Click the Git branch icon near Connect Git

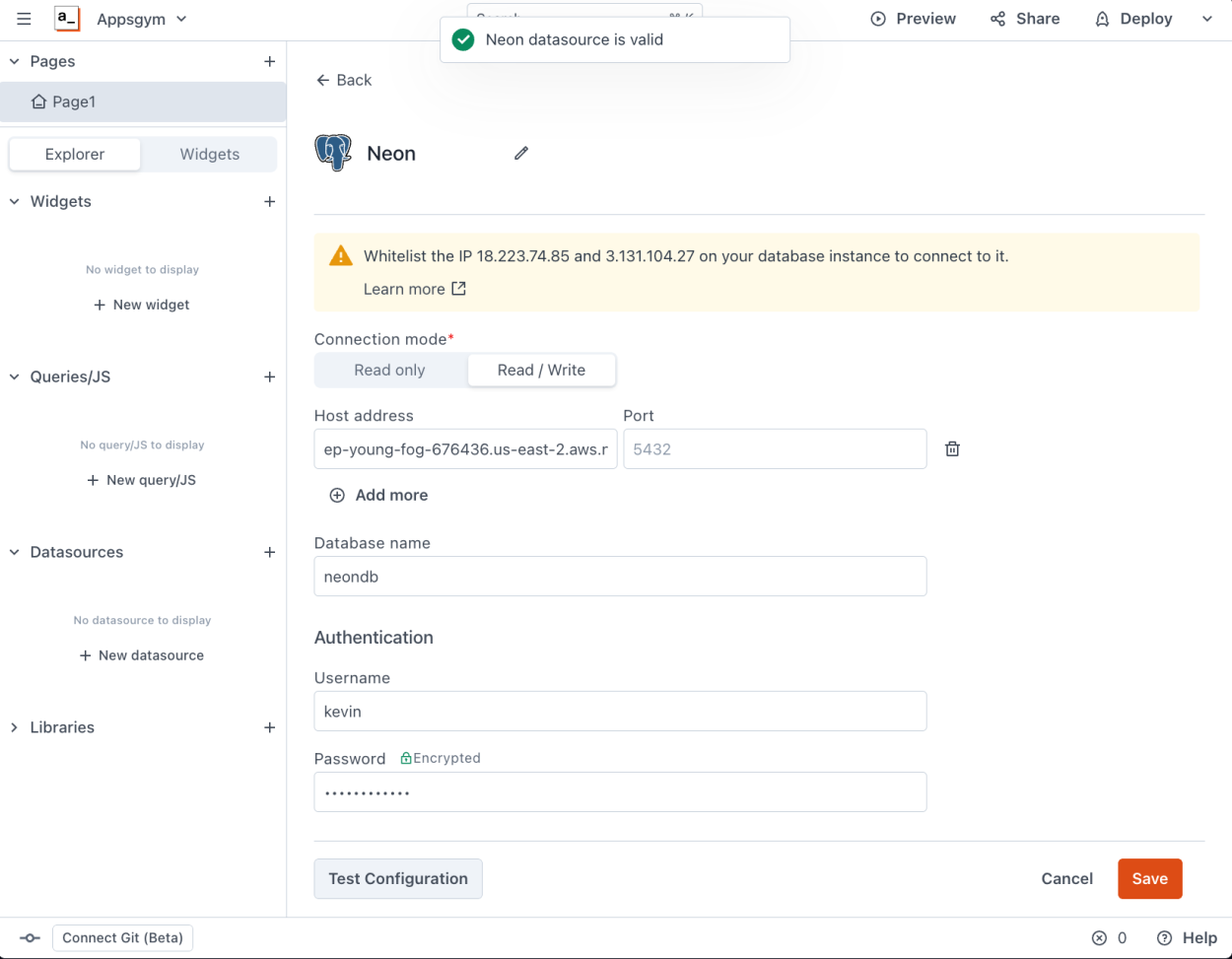(x=30, y=937)
